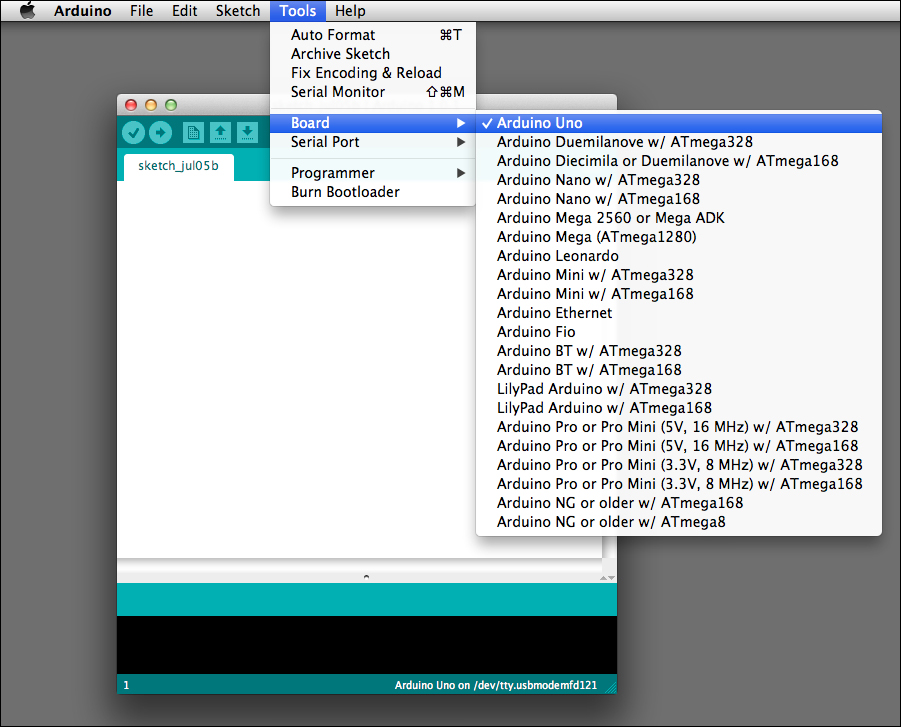Open the Sketch menu

238,11
